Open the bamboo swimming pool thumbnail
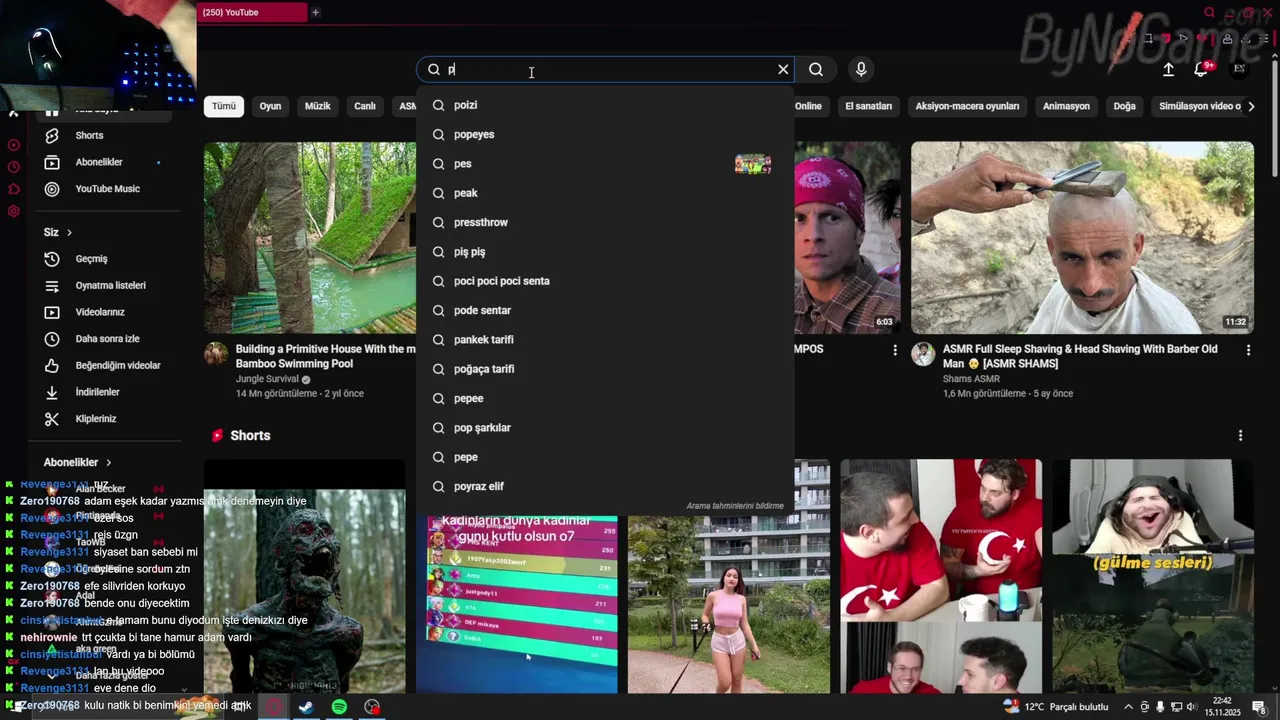The image size is (1280, 720). tap(310, 237)
